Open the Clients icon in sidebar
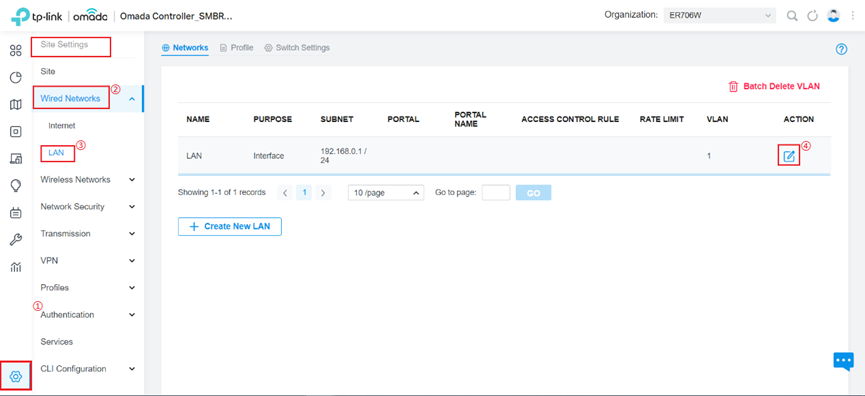 [x=16, y=159]
